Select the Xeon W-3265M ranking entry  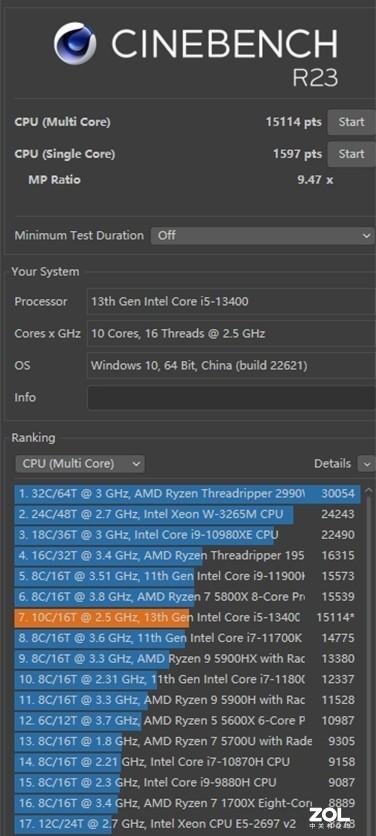pyautogui.click(x=187, y=515)
